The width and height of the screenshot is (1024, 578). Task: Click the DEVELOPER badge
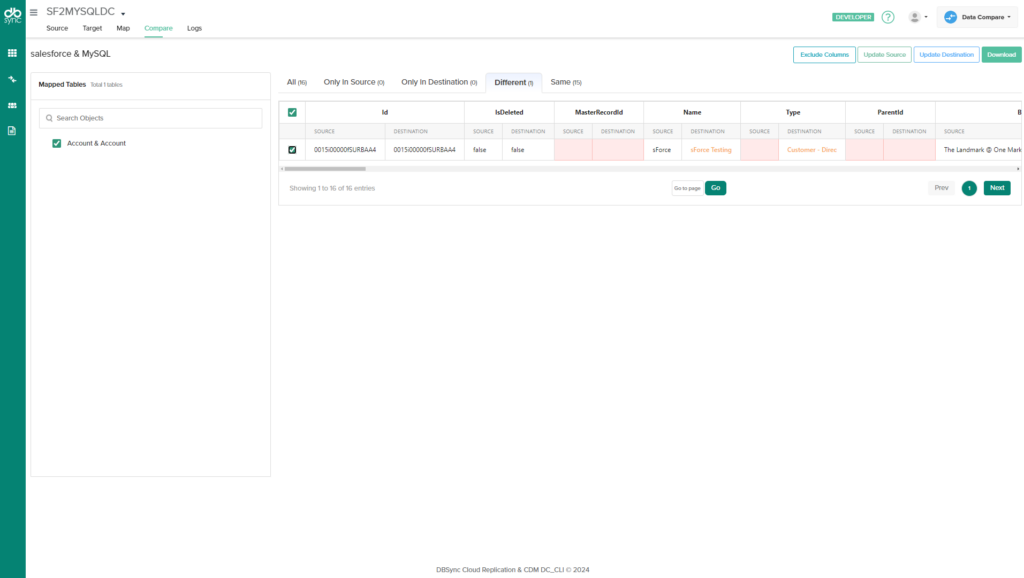[853, 17]
